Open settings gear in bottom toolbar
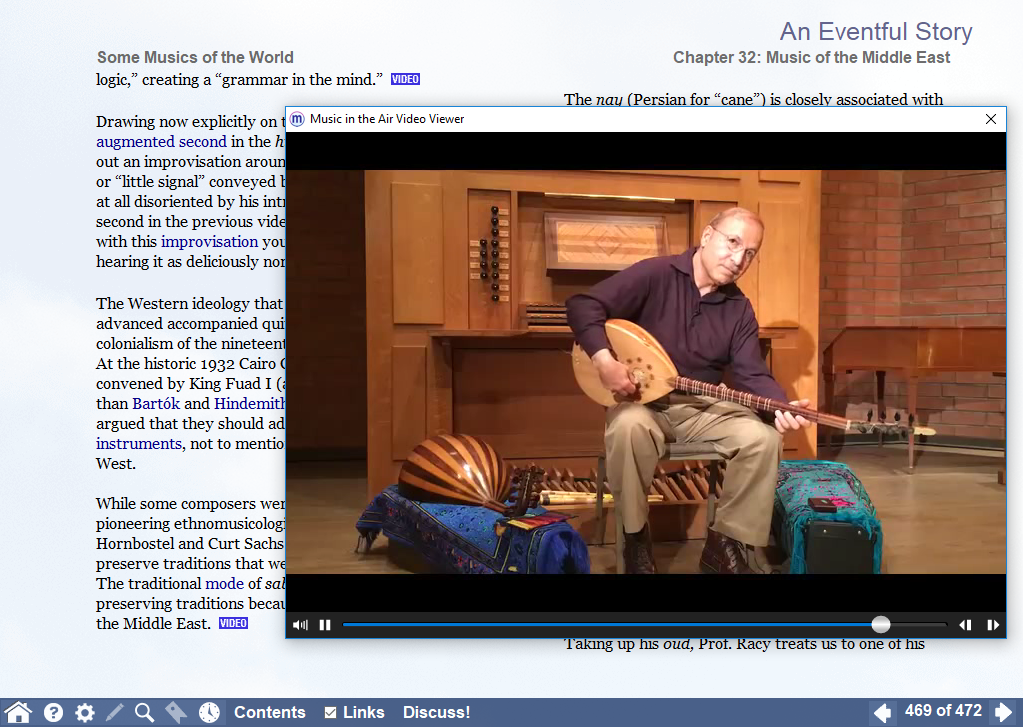Image resolution: width=1023 pixels, height=727 pixels. pyautogui.click(x=85, y=712)
